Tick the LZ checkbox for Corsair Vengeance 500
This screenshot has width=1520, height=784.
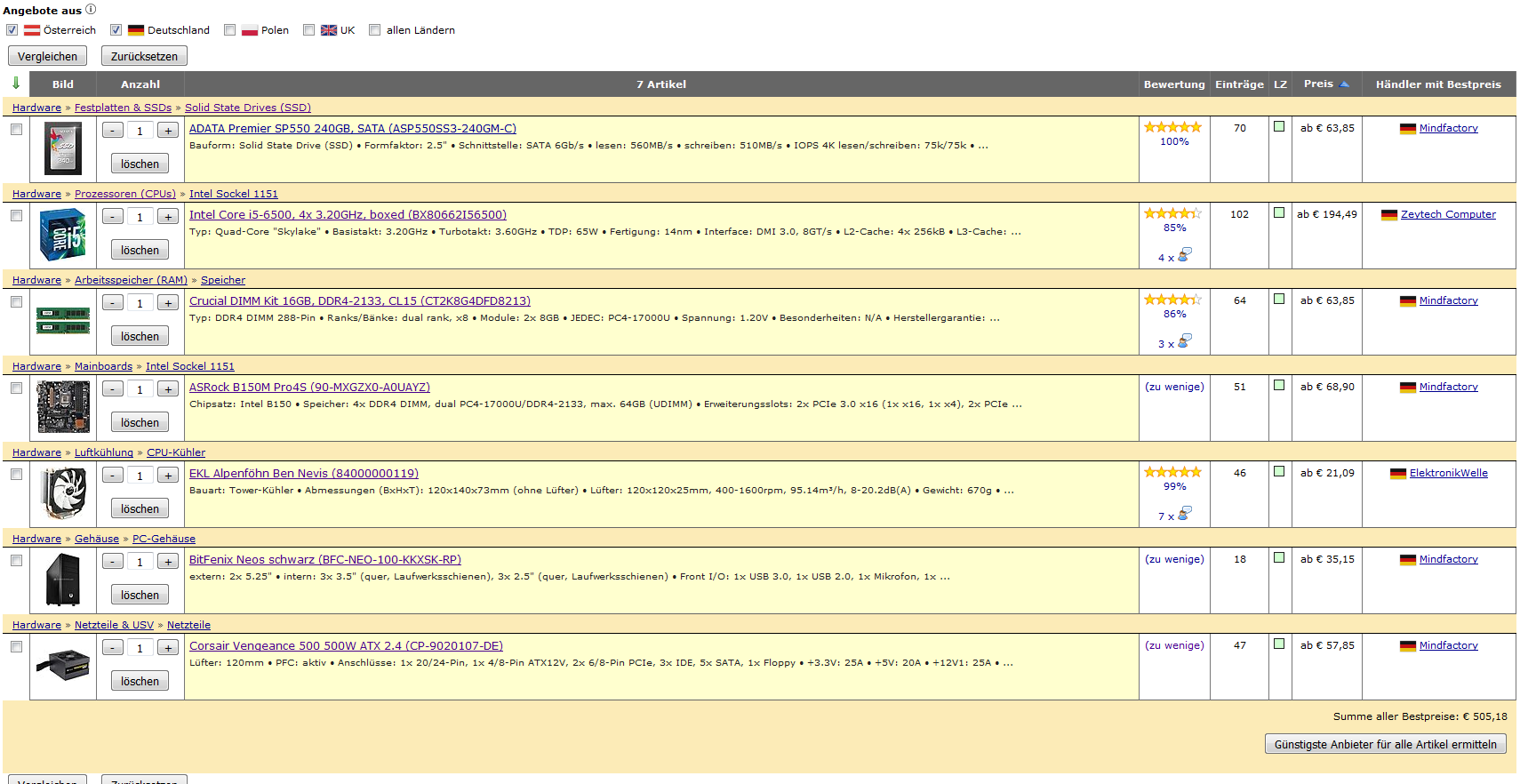tap(1279, 644)
